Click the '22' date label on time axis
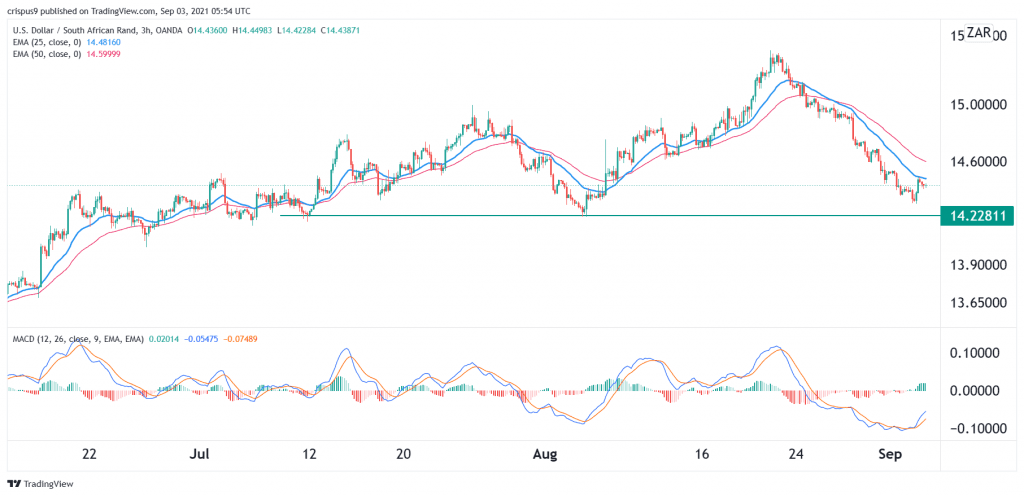The width and height of the screenshot is (1024, 496). pyautogui.click(x=90, y=454)
